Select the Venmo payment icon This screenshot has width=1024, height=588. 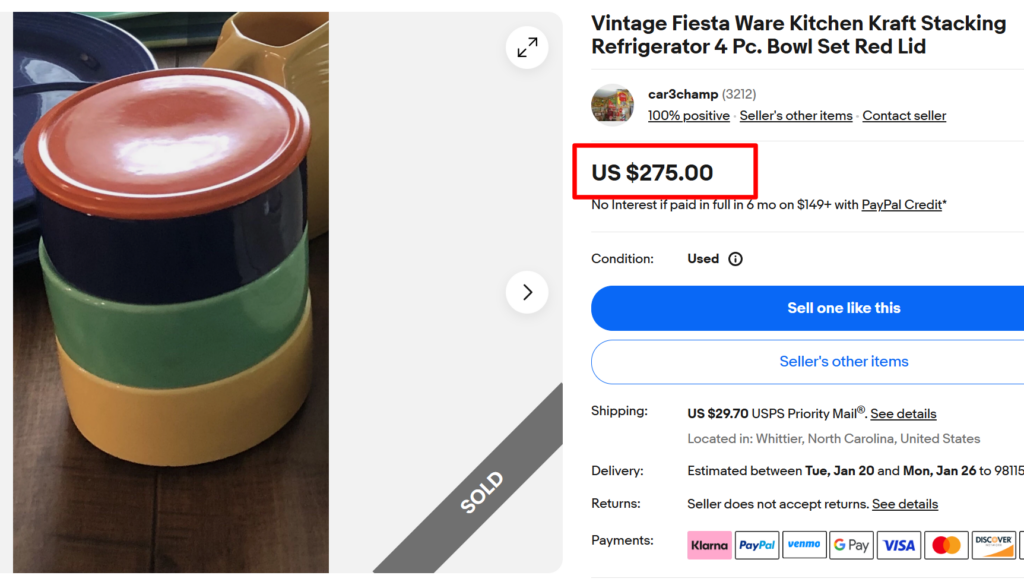[x=804, y=544]
